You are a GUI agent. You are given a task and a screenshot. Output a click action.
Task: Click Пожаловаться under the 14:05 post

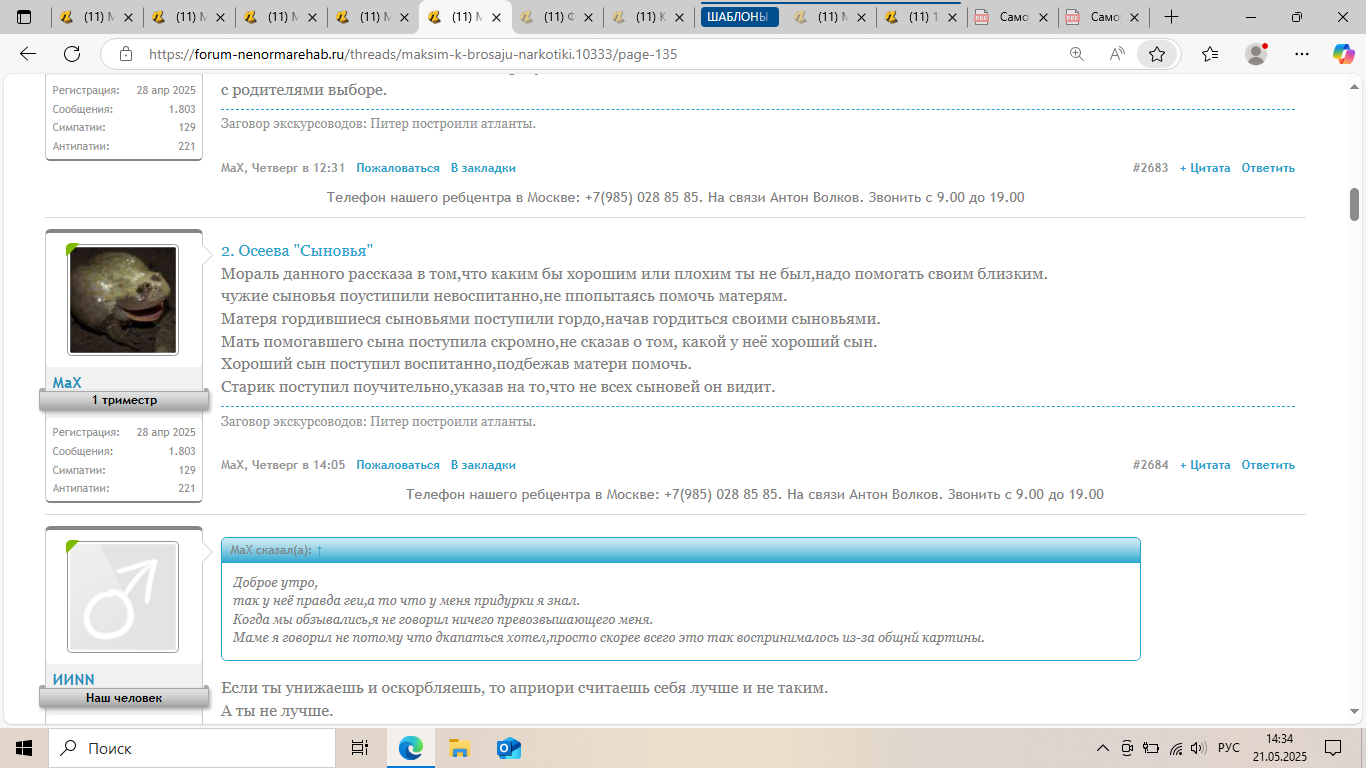[397, 465]
